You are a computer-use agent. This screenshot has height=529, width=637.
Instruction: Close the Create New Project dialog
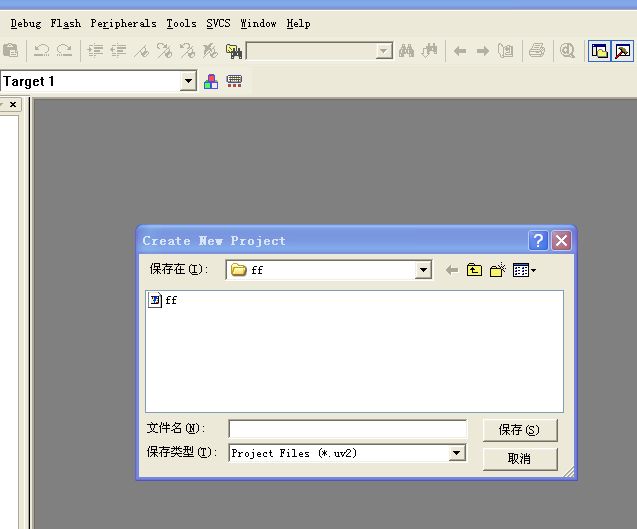pyautogui.click(x=561, y=241)
